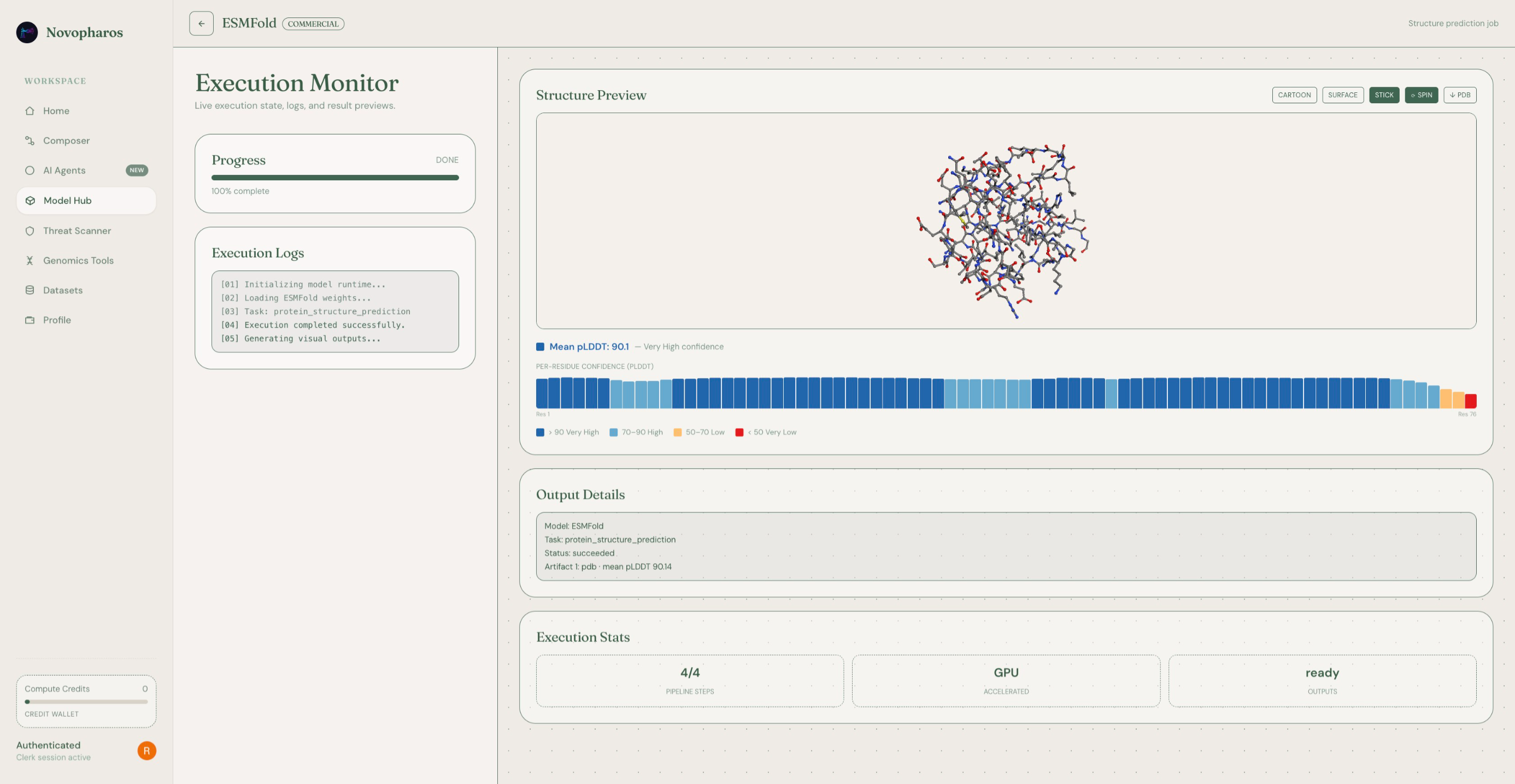Viewport: 1515px width, 784px height.
Task: Click the Novopharos logo
Action: pos(27,32)
